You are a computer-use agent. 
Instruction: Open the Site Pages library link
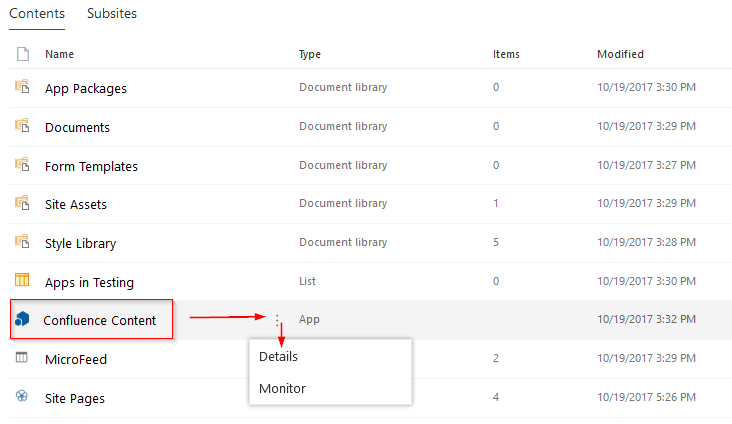click(75, 398)
